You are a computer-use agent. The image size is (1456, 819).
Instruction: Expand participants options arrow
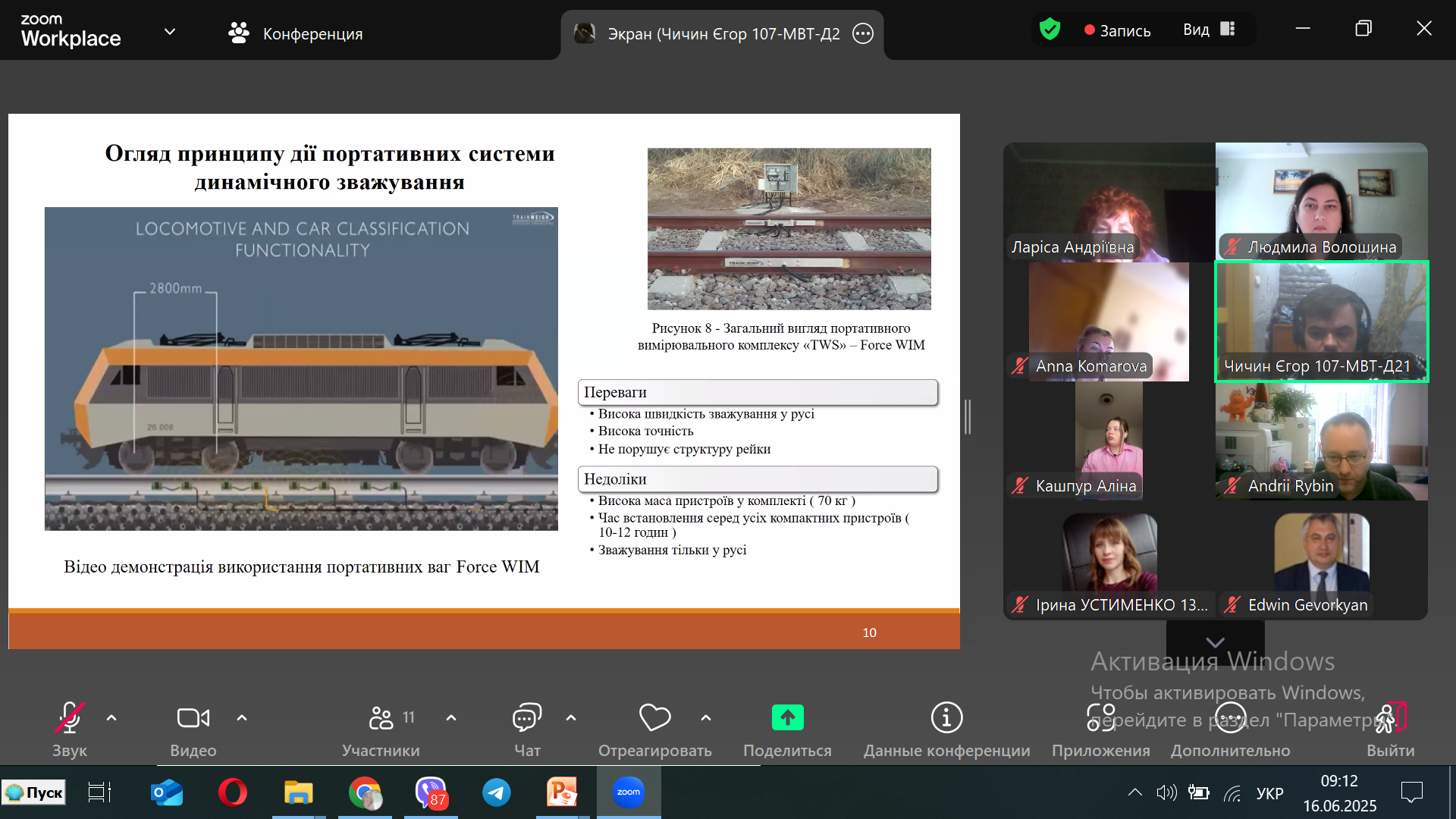pos(451,717)
